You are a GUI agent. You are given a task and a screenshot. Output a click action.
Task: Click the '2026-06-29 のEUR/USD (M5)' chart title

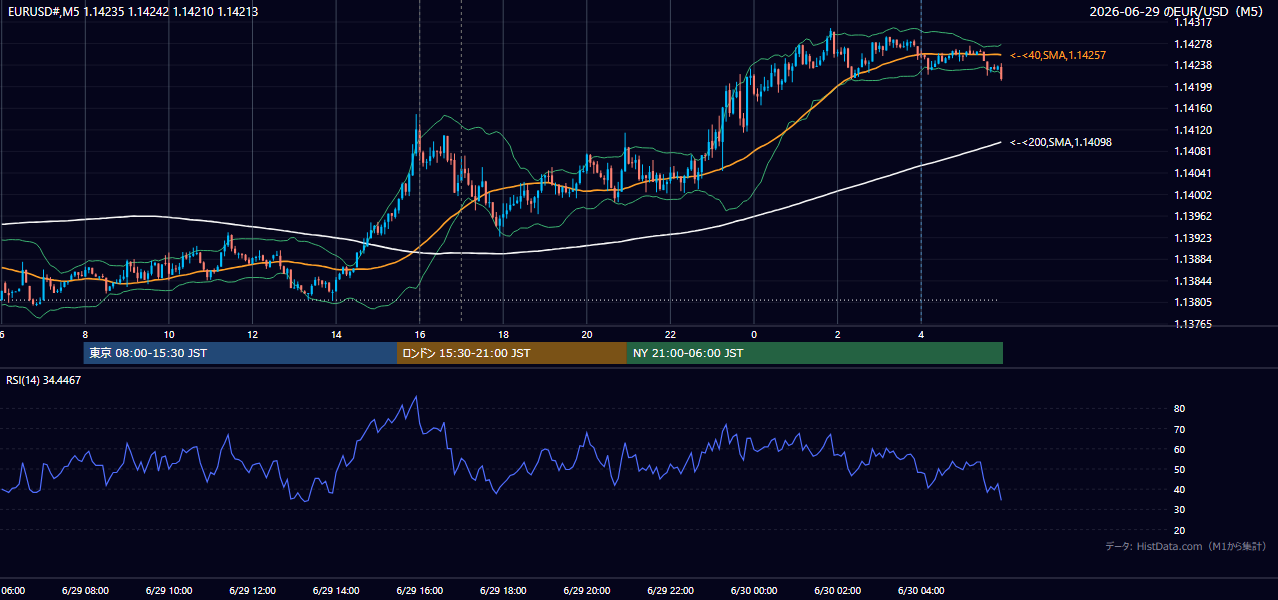coord(1177,12)
